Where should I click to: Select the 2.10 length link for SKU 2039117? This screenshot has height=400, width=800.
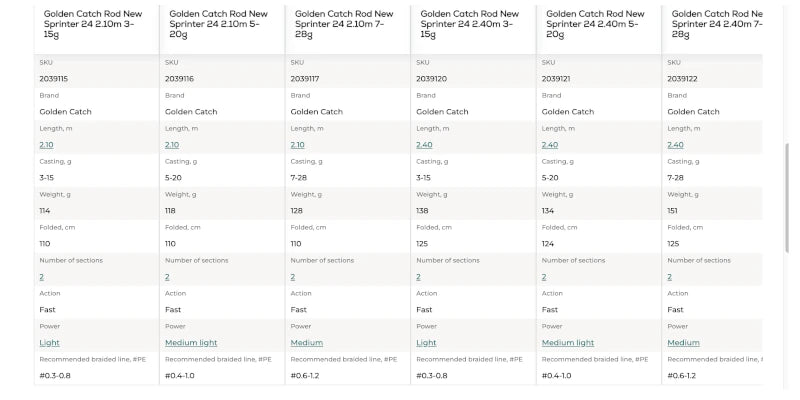click(x=297, y=145)
